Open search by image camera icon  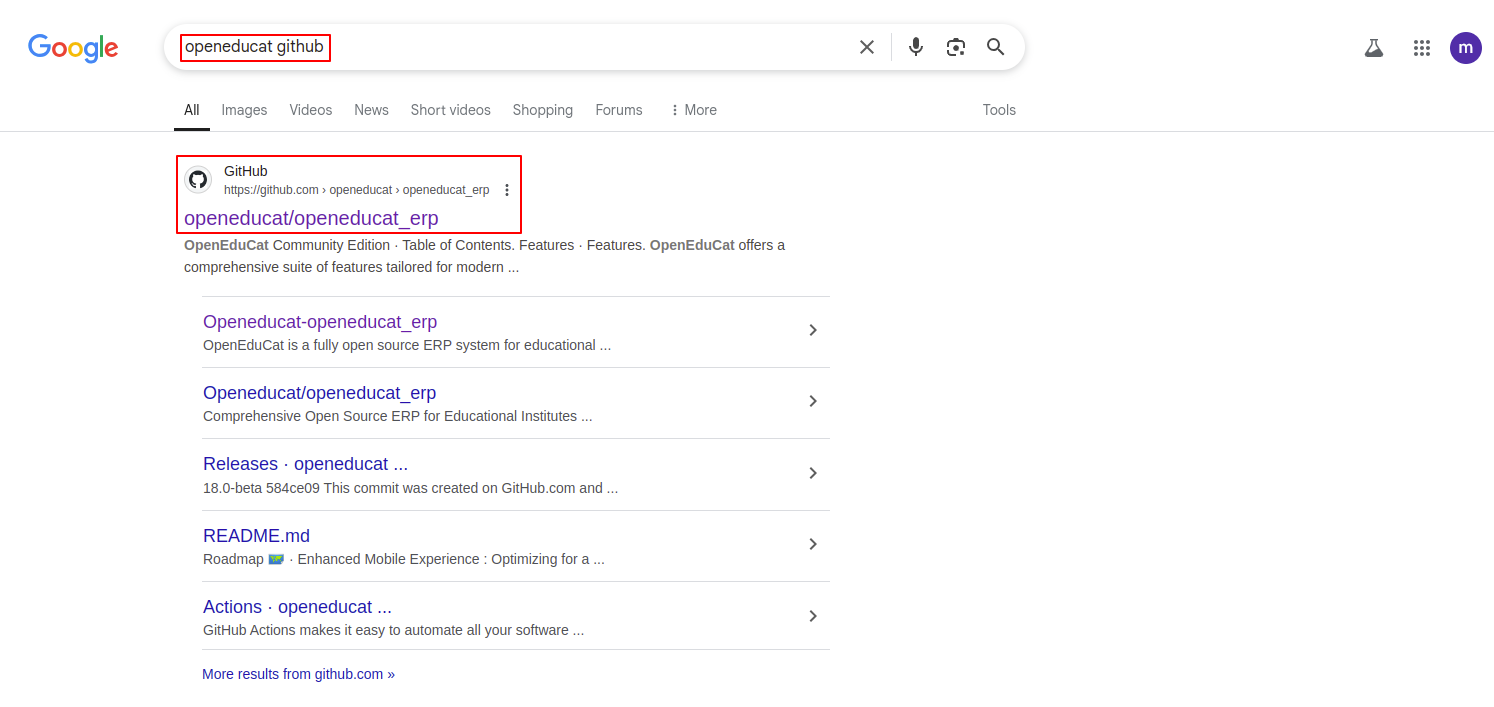956,47
